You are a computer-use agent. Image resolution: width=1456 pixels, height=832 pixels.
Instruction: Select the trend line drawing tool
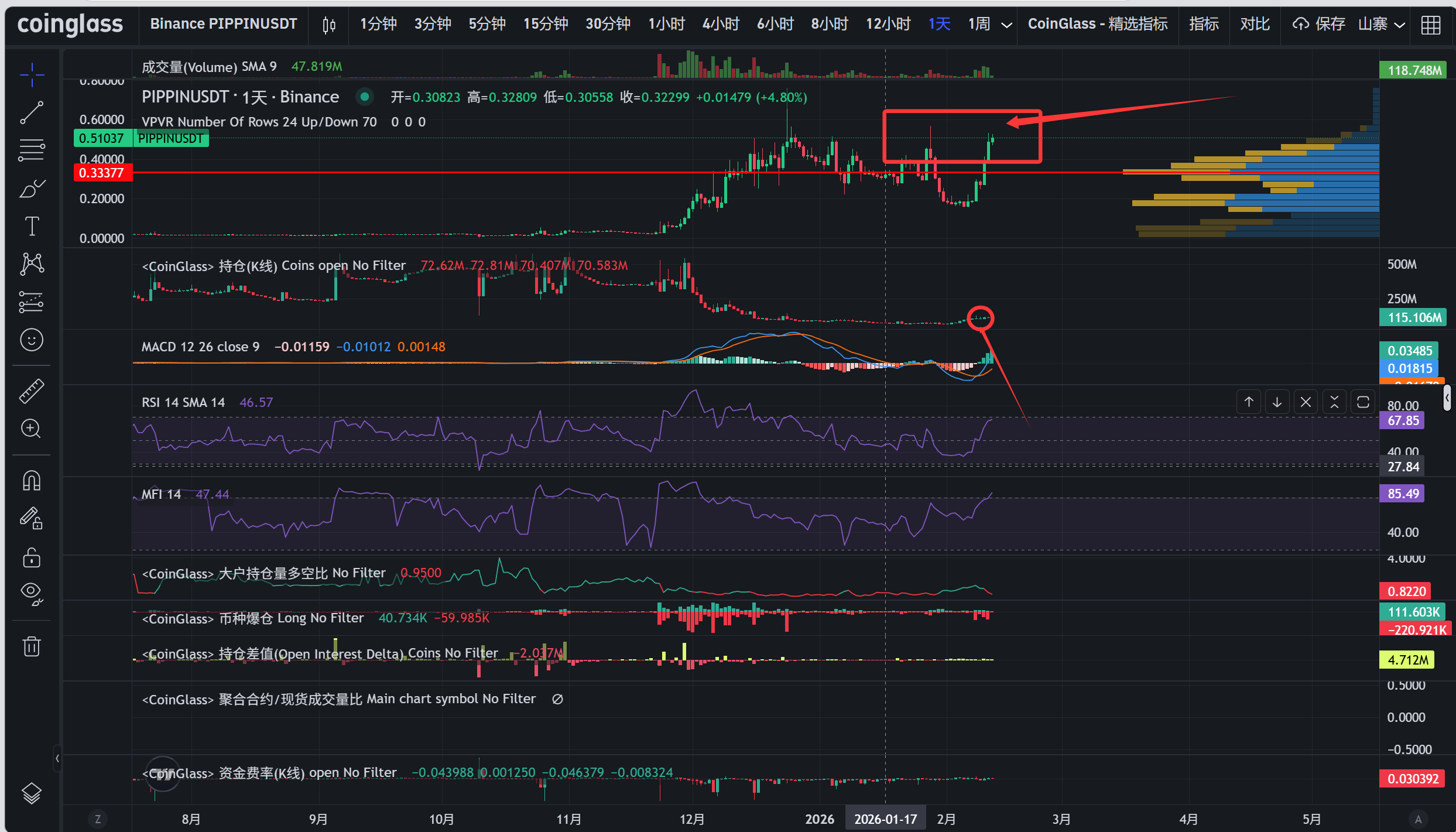point(32,112)
